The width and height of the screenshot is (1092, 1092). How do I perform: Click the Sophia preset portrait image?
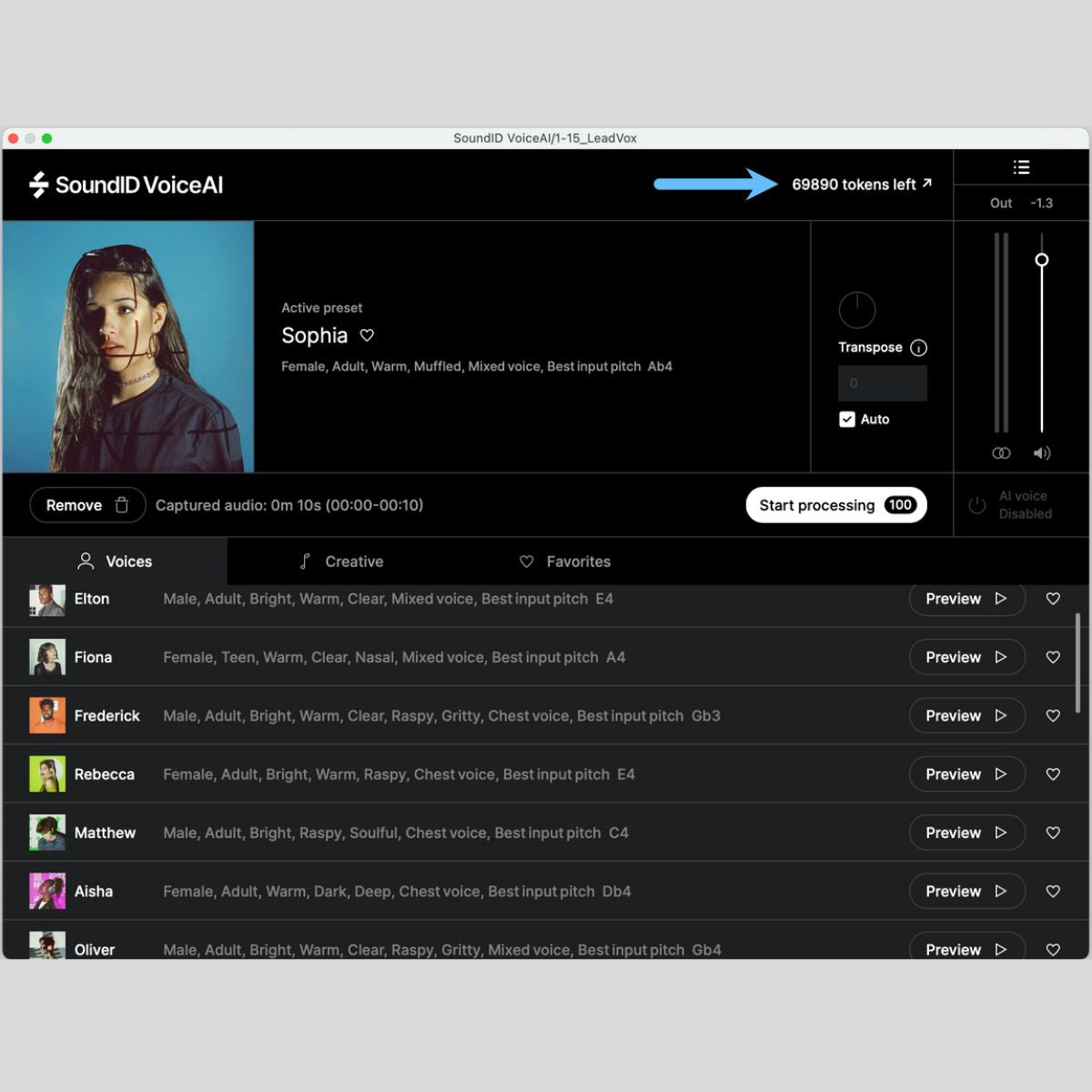coord(128,347)
